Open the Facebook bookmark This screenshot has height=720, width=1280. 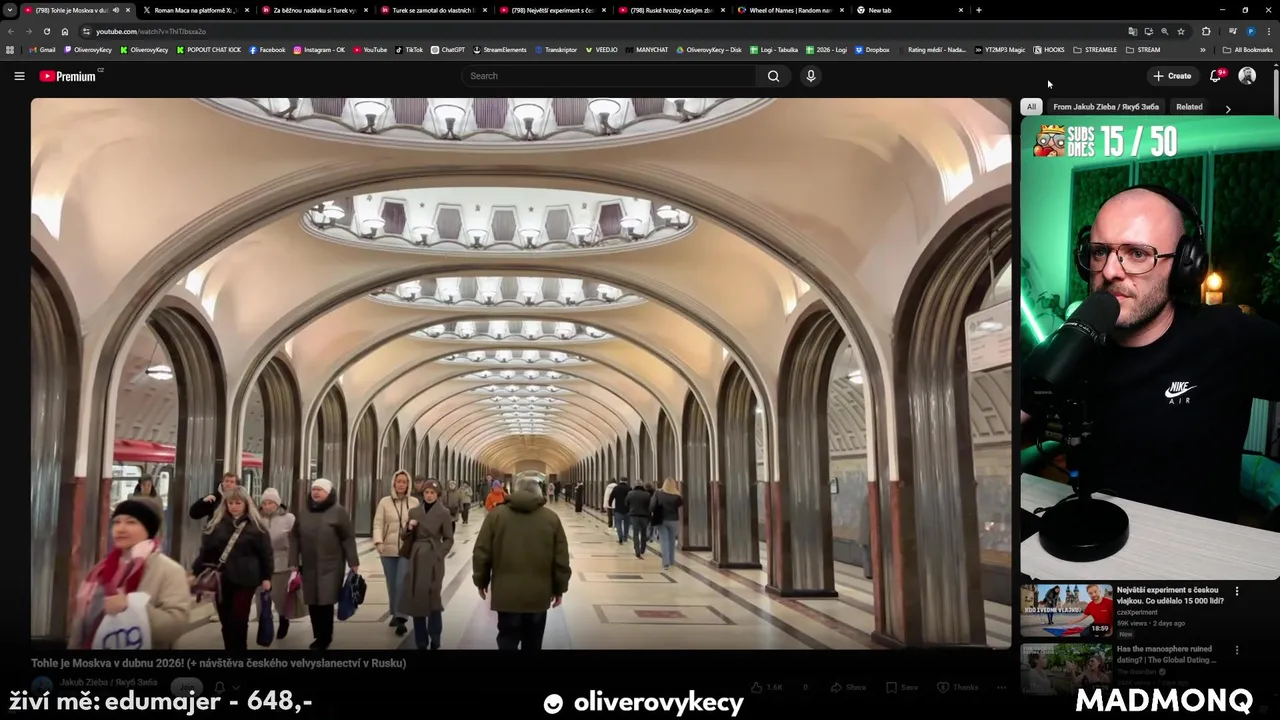267,50
